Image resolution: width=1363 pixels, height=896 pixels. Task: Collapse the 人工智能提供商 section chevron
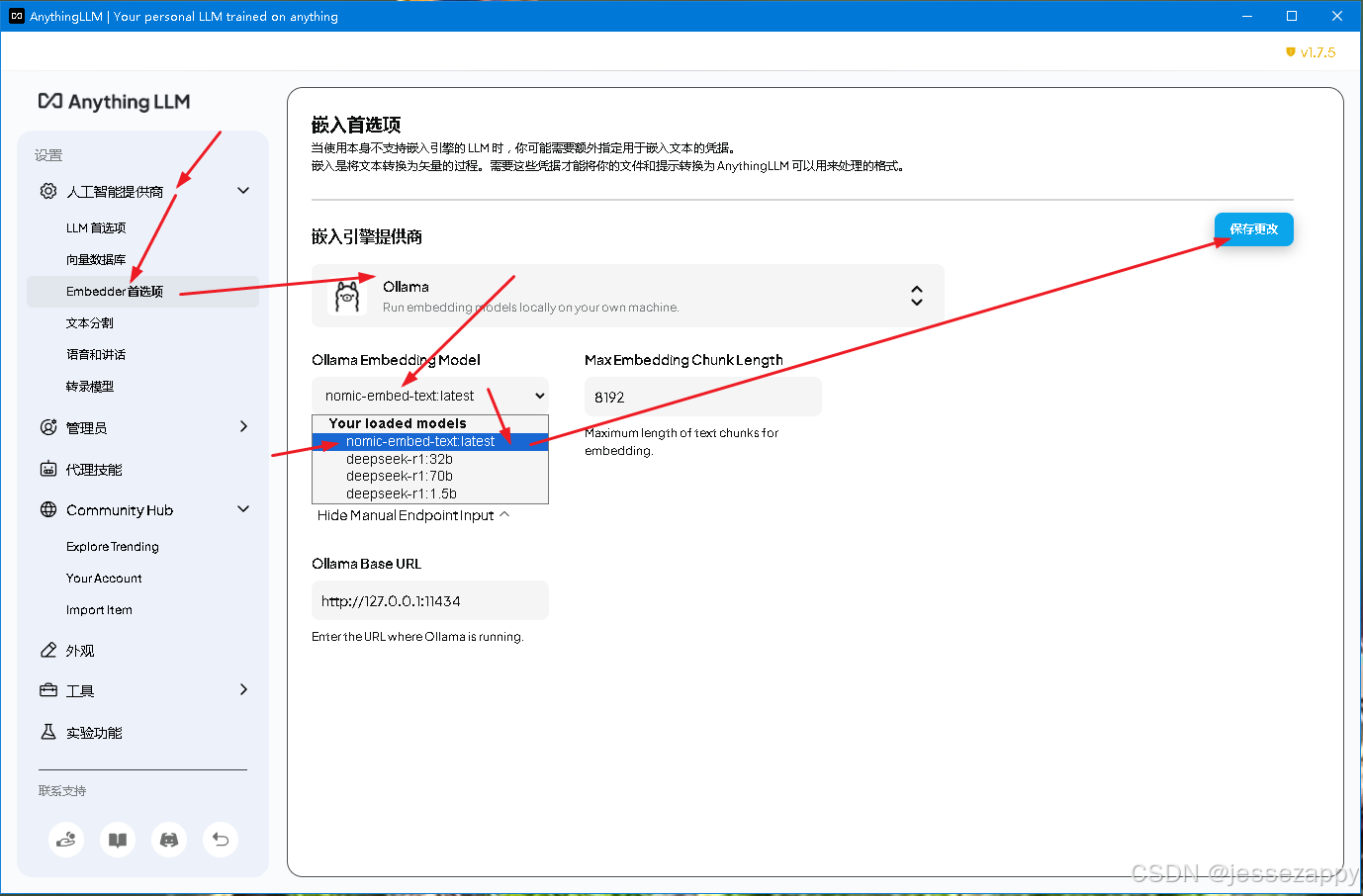click(x=243, y=191)
